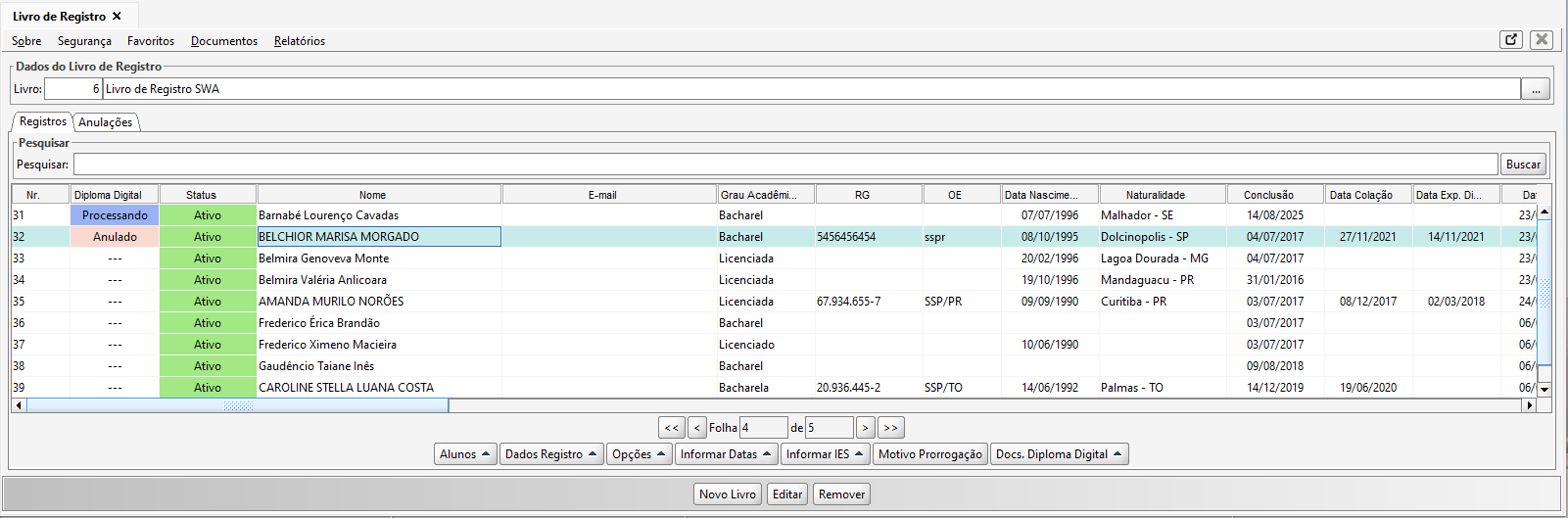Expand the Informar Datas dropdown

pyautogui.click(x=726, y=454)
